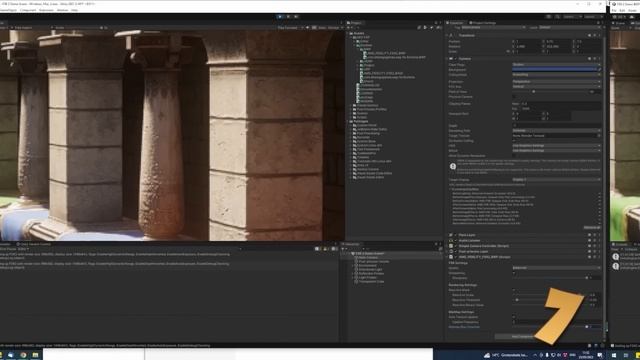Start Play mode with the Play button
640x360 pixels.
[x=280, y=17]
